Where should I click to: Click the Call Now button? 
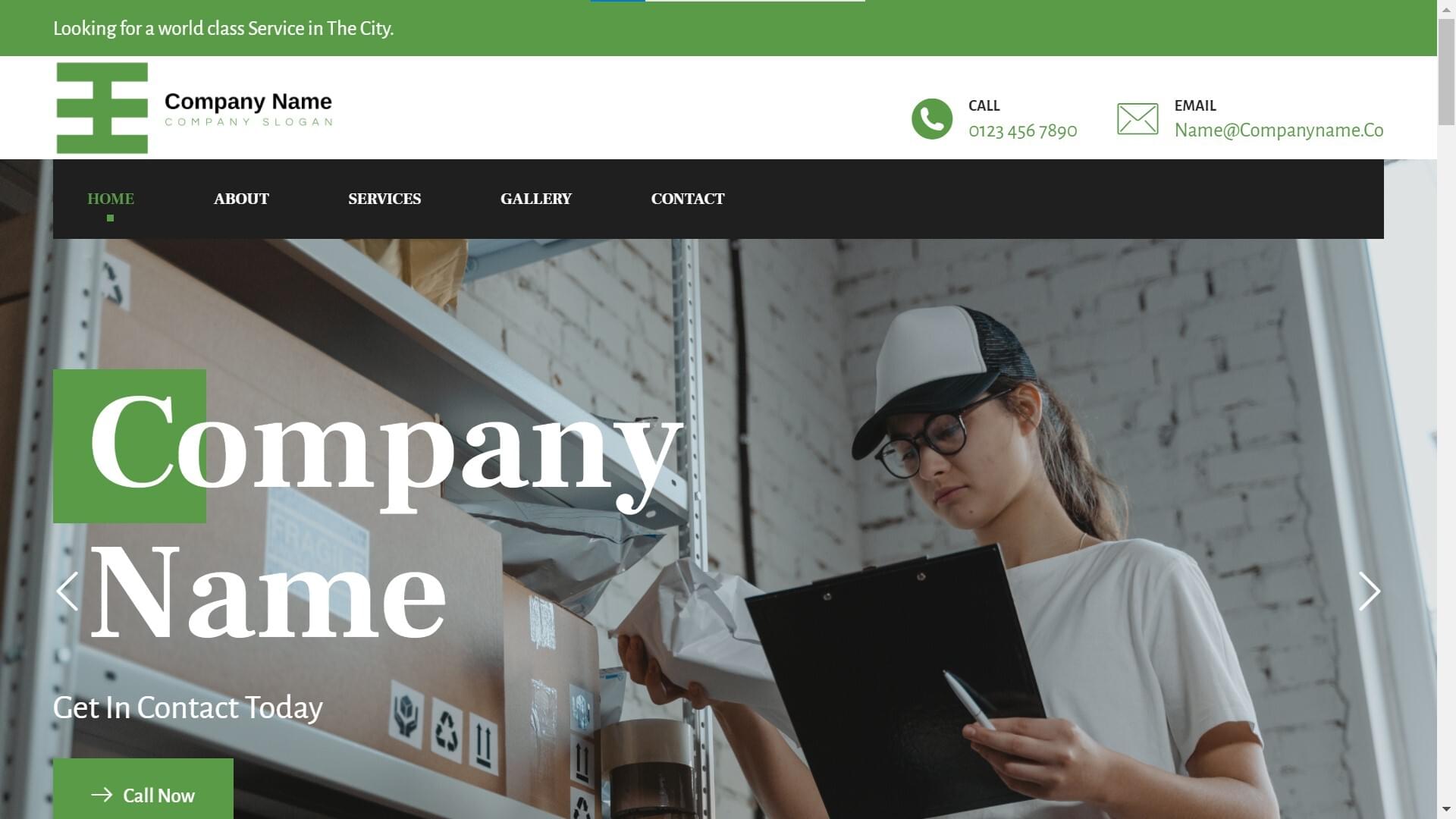143,789
